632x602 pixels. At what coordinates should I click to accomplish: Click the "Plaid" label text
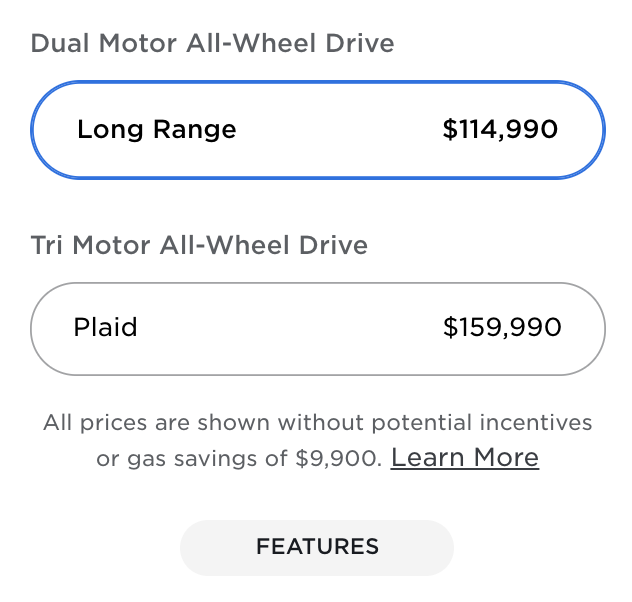[105, 328]
